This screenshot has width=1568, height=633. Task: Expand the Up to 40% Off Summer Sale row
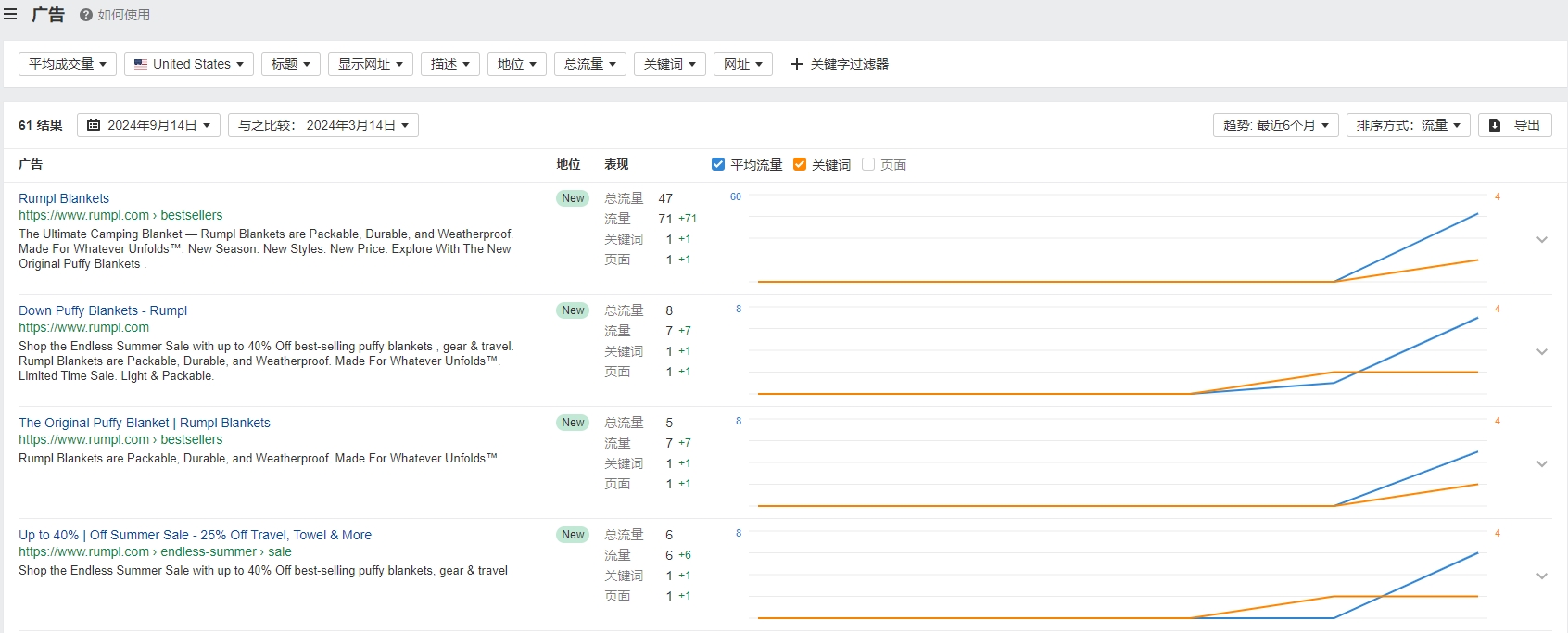click(x=1542, y=576)
